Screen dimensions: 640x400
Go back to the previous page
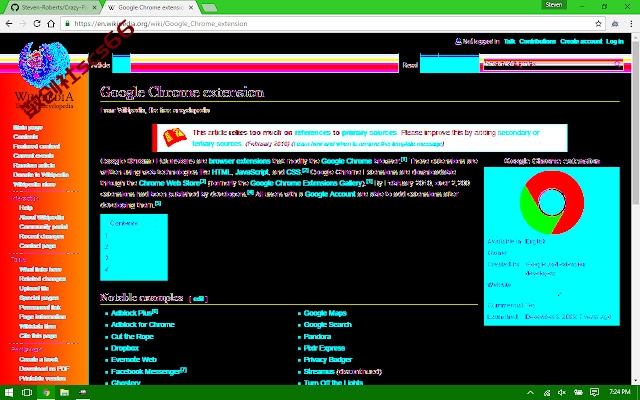pos(9,24)
